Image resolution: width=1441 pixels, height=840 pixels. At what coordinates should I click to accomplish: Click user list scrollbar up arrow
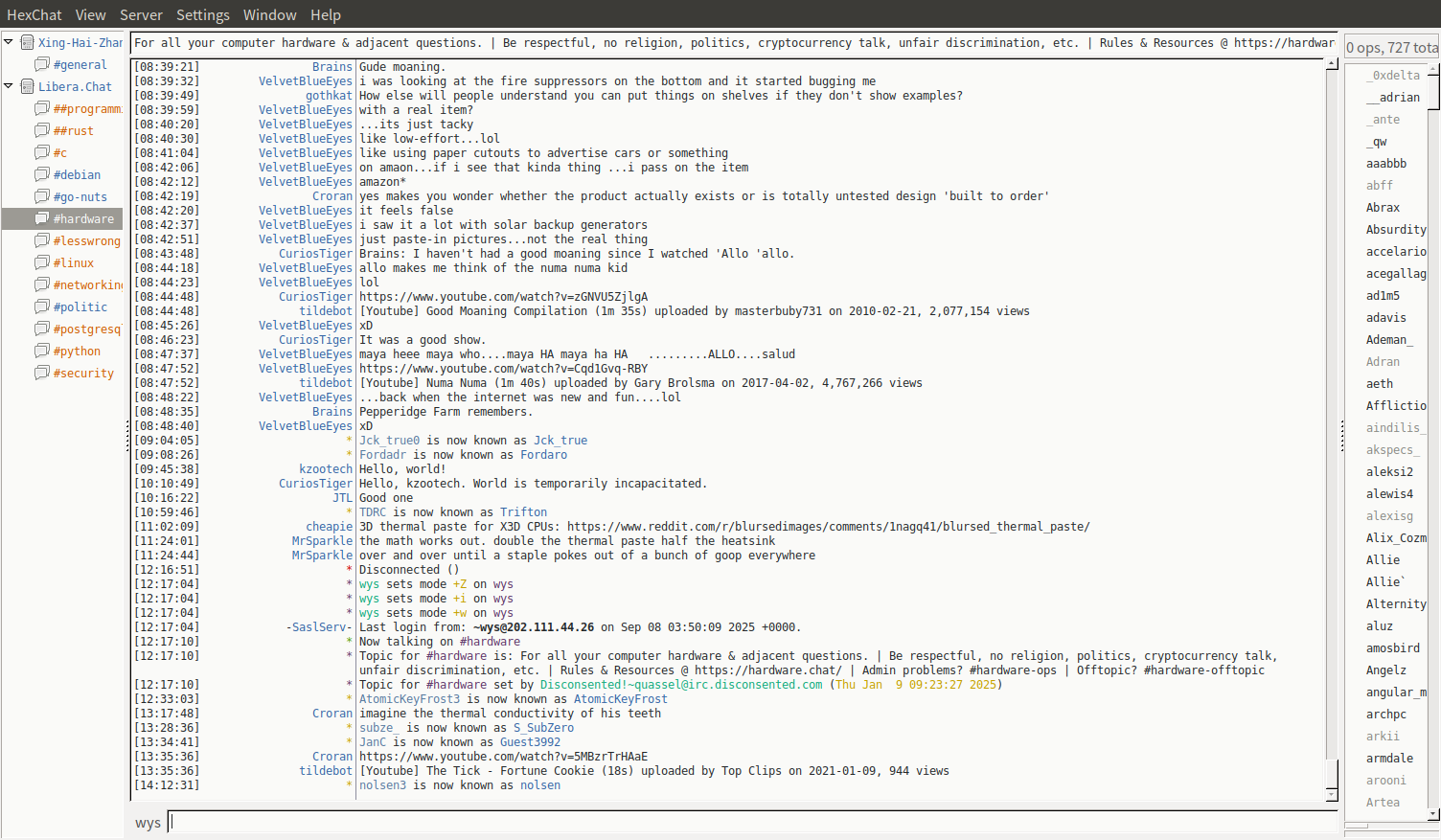click(1433, 69)
